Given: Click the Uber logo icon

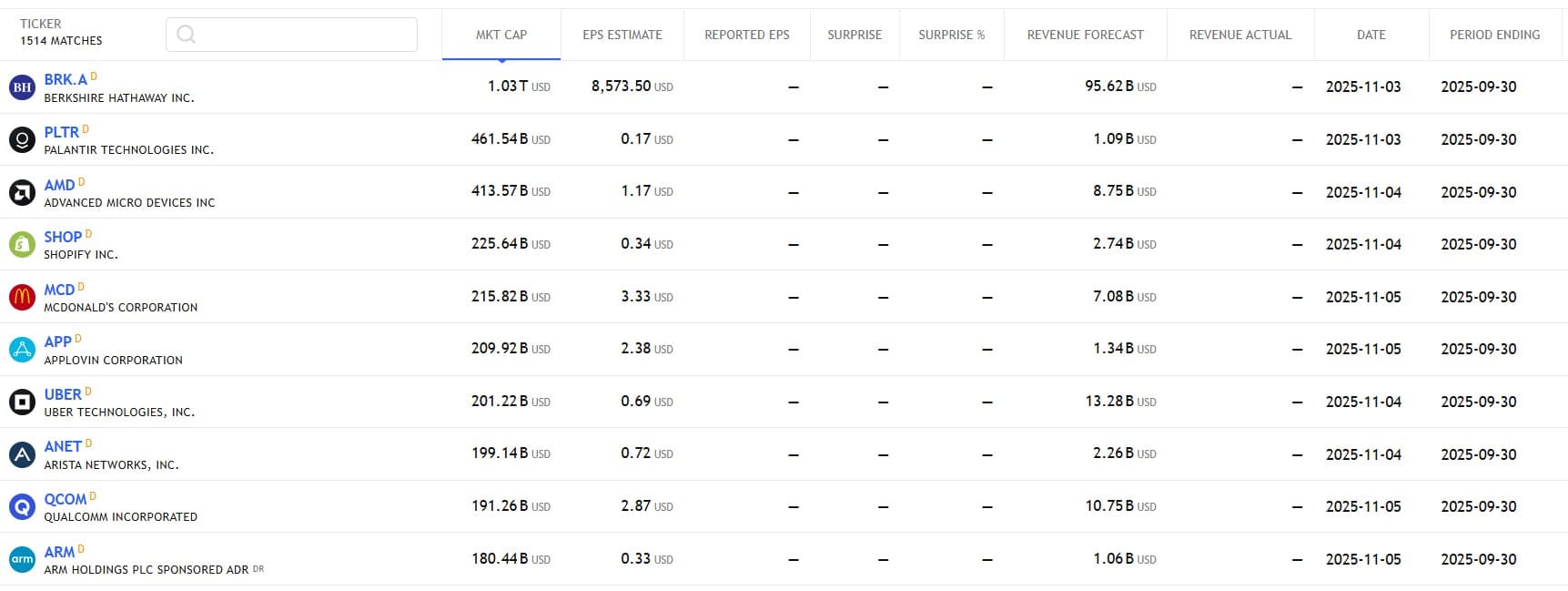Looking at the screenshot, I should pyautogui.click(x=22, y=402).
